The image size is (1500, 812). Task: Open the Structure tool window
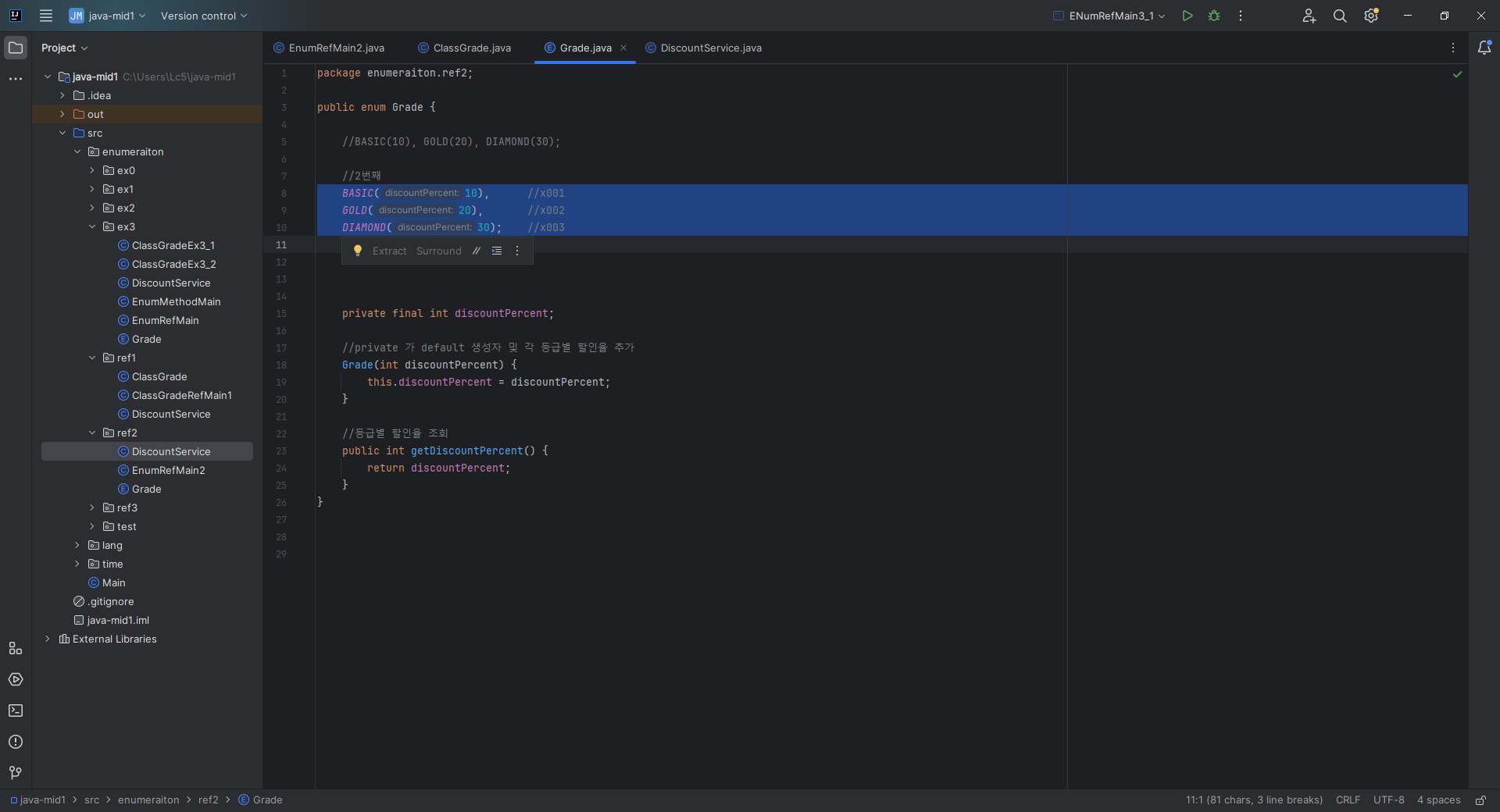(x=16, y=648)
